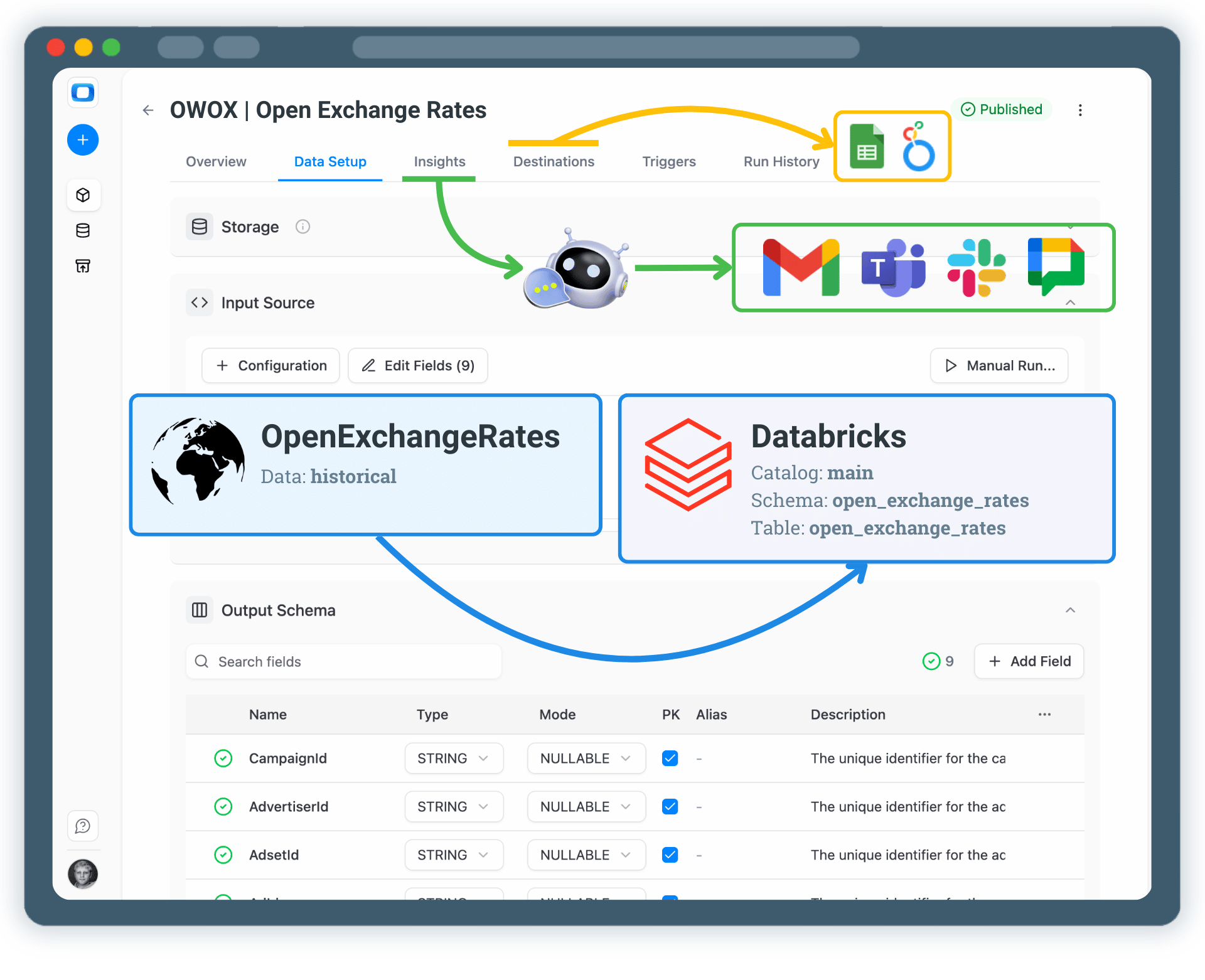The height and width of the screenshot is (980, 1205).
Task: Open the Run History tab
Action: (x=781, y=161)
